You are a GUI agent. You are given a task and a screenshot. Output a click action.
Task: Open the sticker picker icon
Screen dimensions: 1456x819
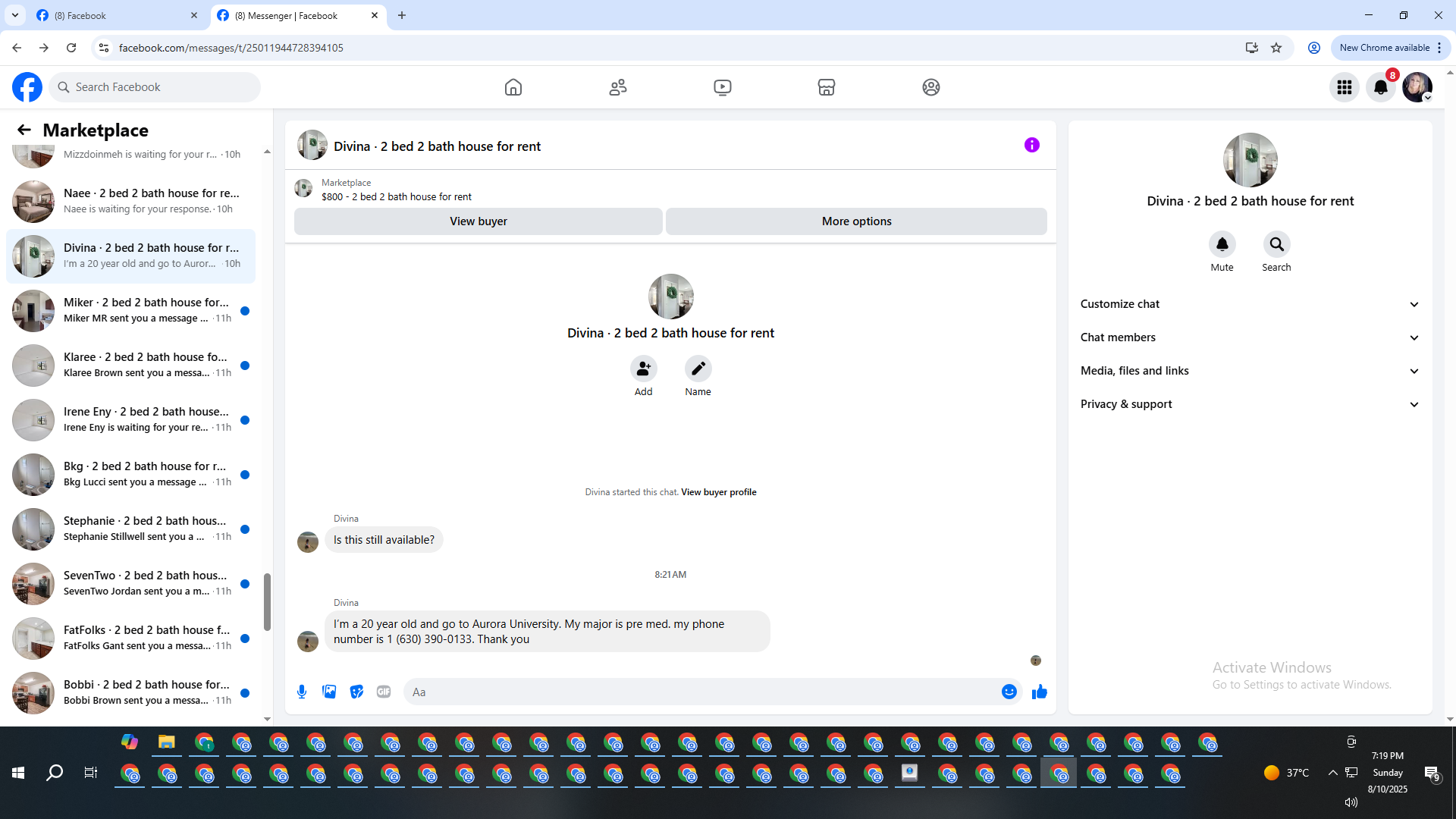356,692
